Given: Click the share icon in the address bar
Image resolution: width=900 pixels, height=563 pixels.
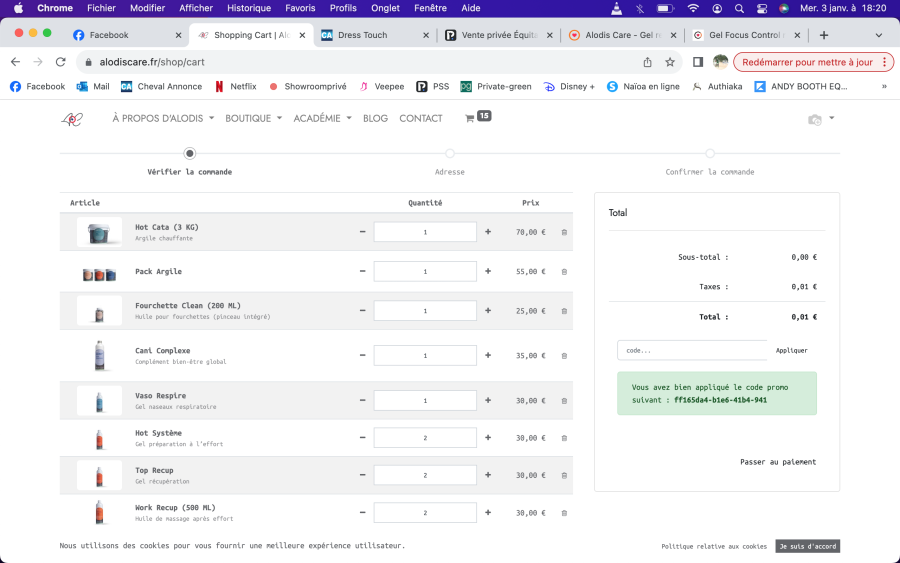Looking at the screenshot, I should 647,62.
